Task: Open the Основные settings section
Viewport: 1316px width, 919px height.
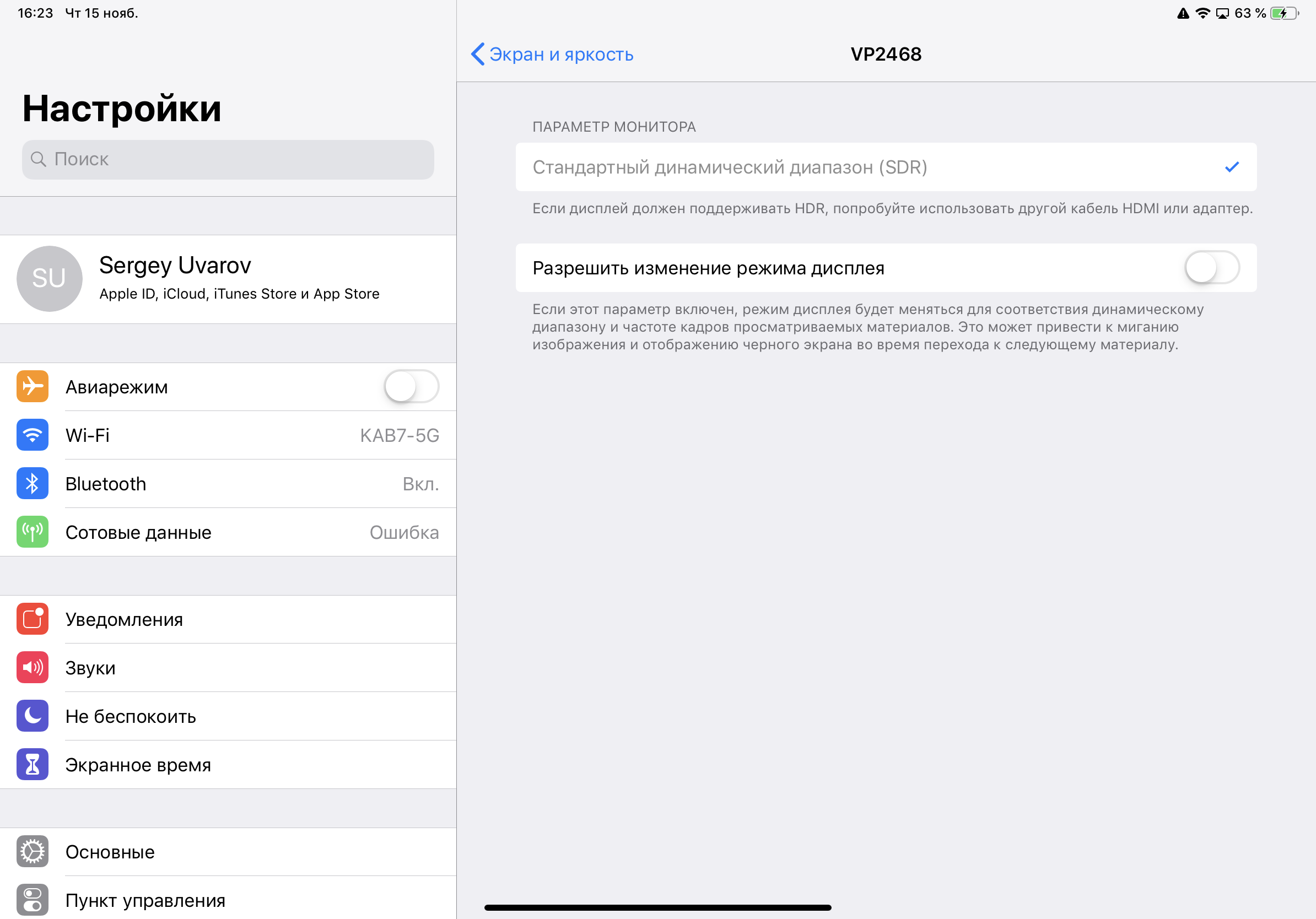Action: pos(110,852)
